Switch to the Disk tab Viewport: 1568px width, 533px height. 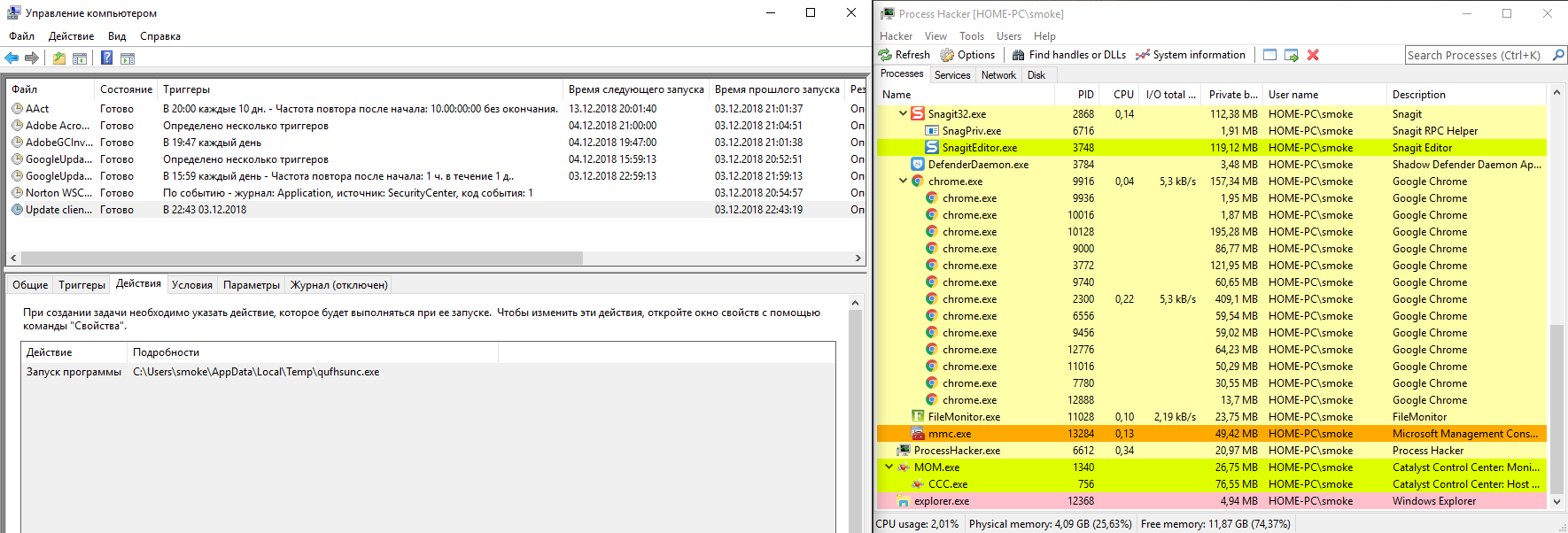point(1036,75)
